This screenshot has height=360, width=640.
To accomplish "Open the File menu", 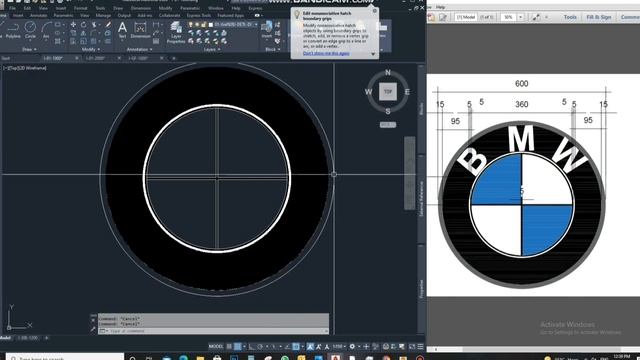I will tap(12, 8).
